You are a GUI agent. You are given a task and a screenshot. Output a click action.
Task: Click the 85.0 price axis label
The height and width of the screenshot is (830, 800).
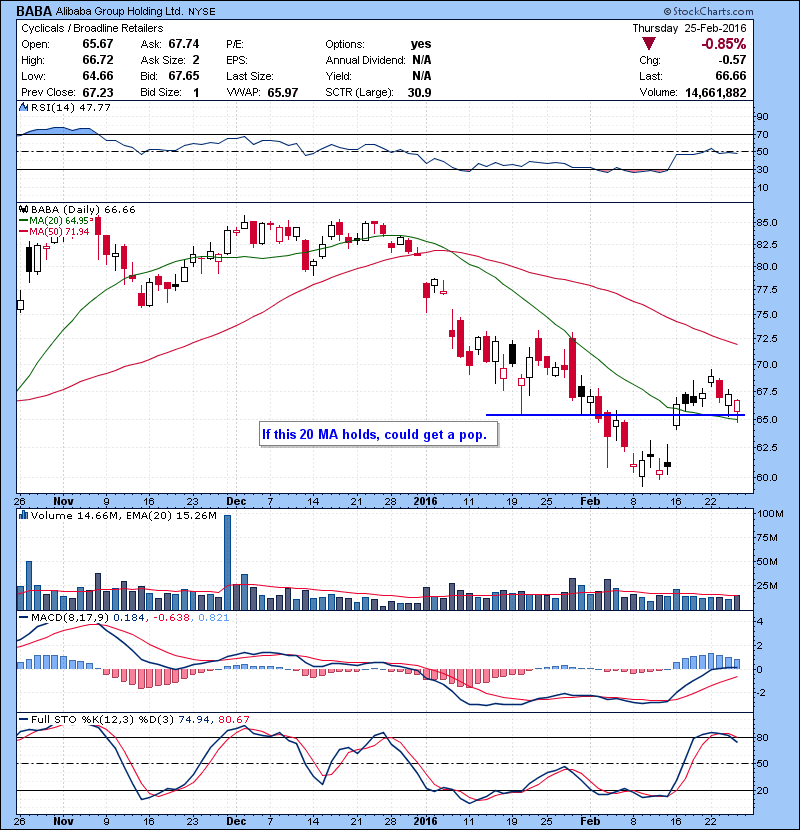(767, 222)
